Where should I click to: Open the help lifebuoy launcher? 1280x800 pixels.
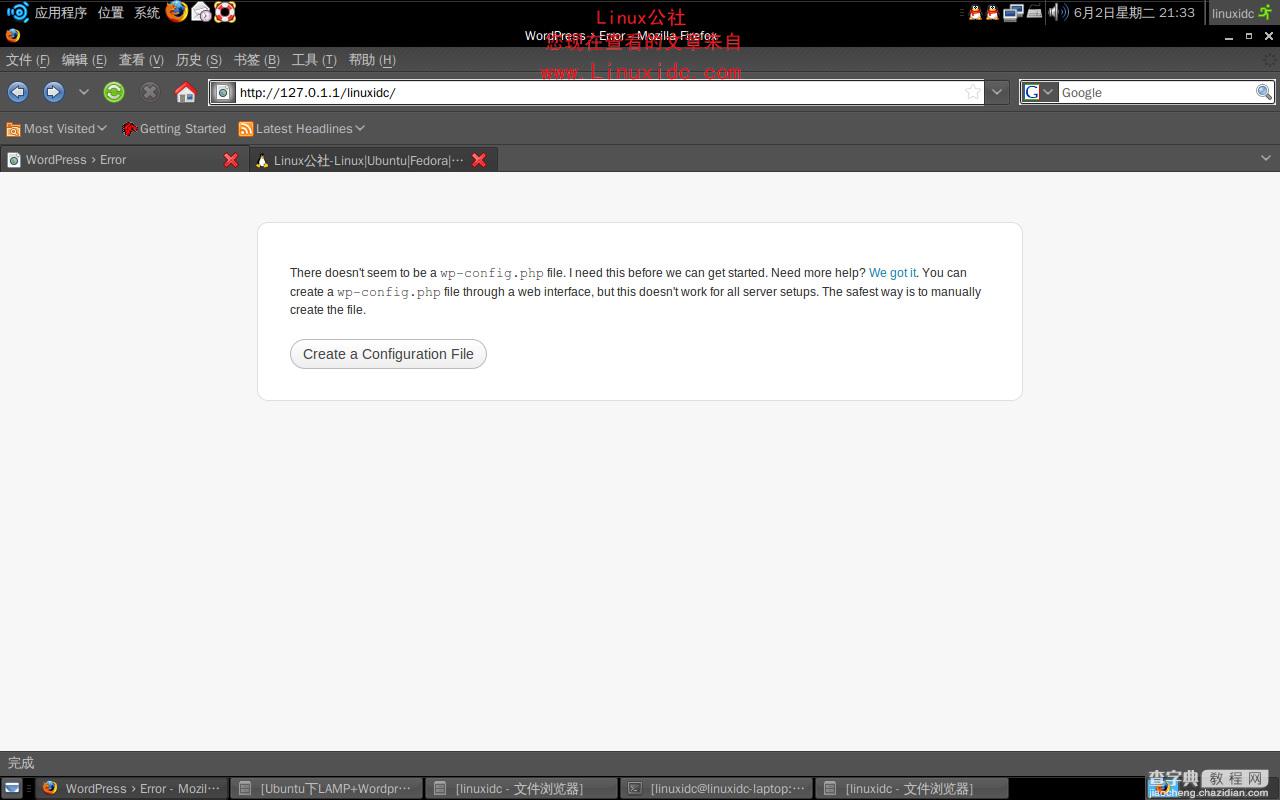tap(225, 12)
